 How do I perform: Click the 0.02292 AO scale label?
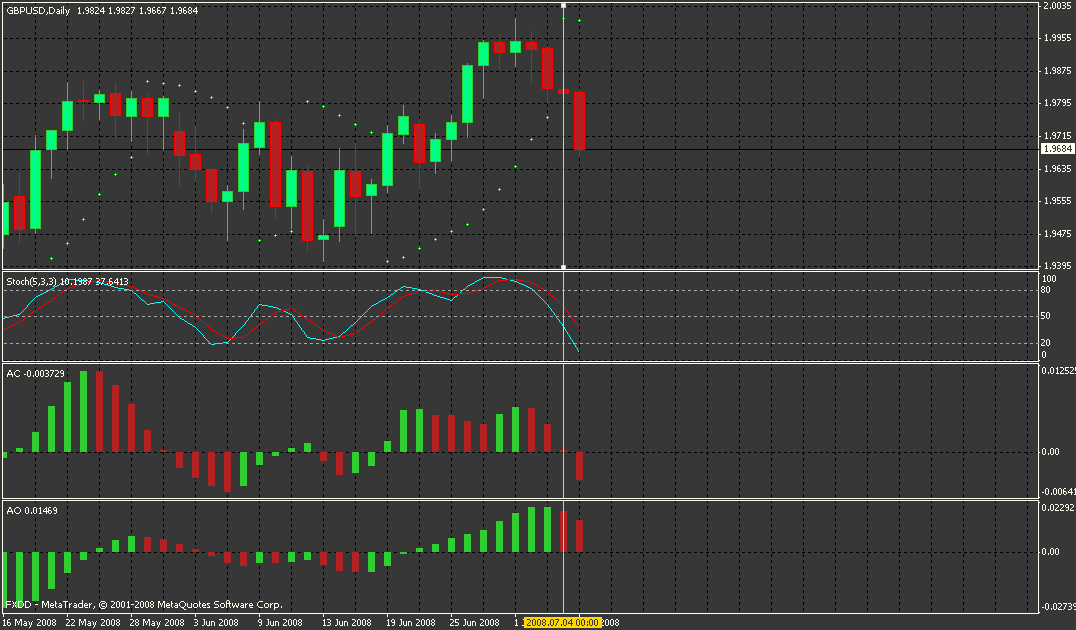1057,508
